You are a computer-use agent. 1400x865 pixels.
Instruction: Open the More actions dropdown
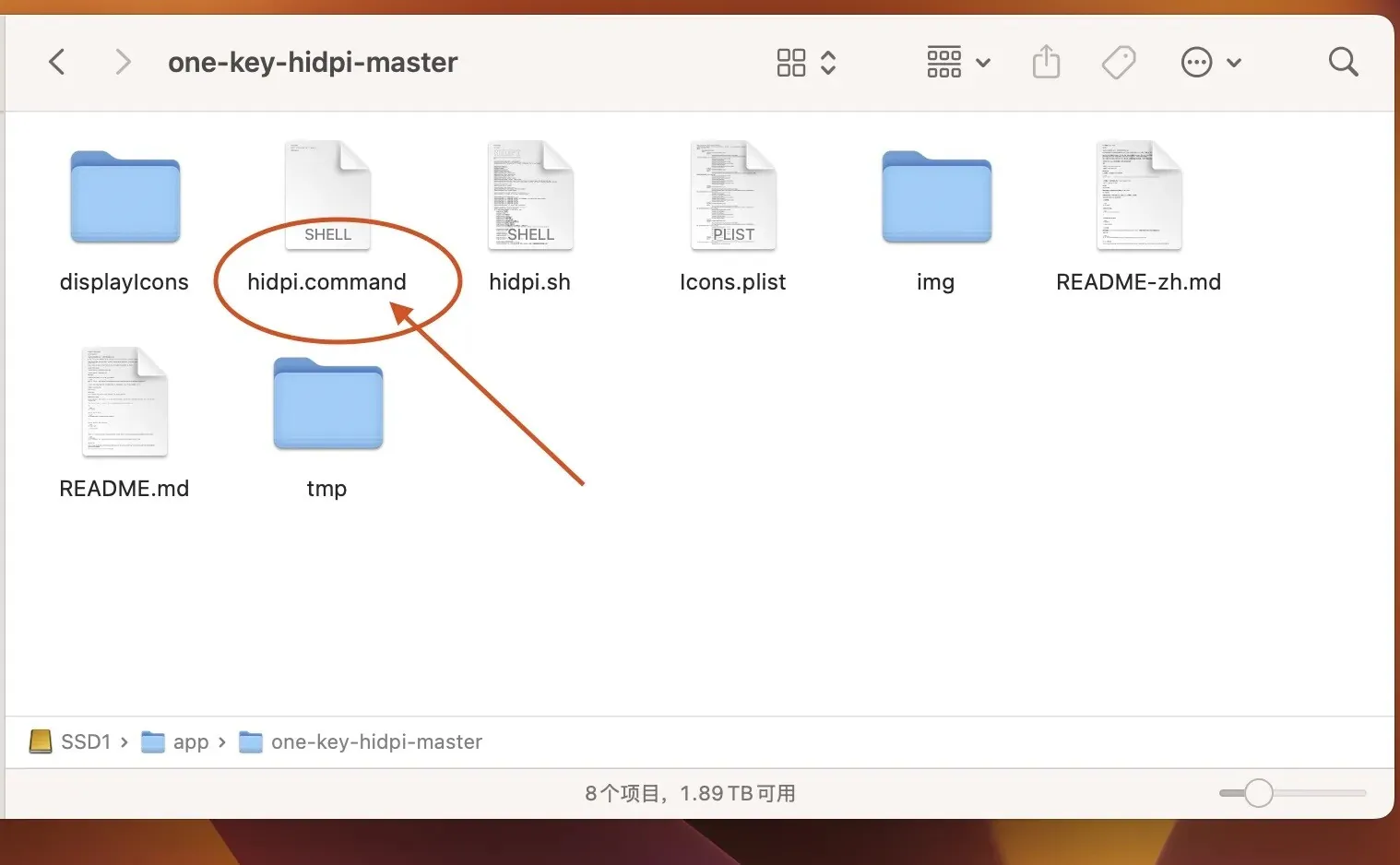(1211, 62)
